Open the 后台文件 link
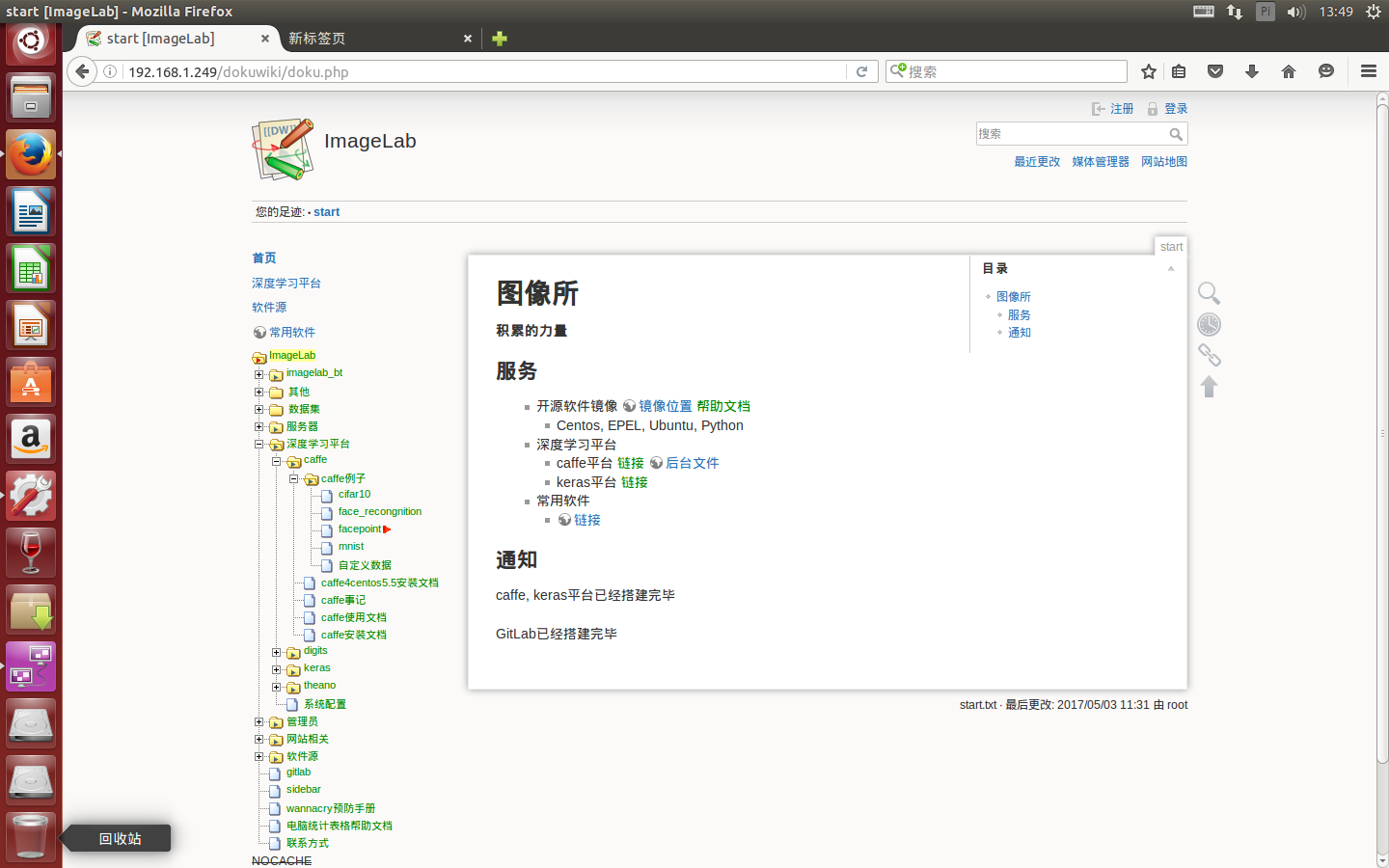 point(693,463)
